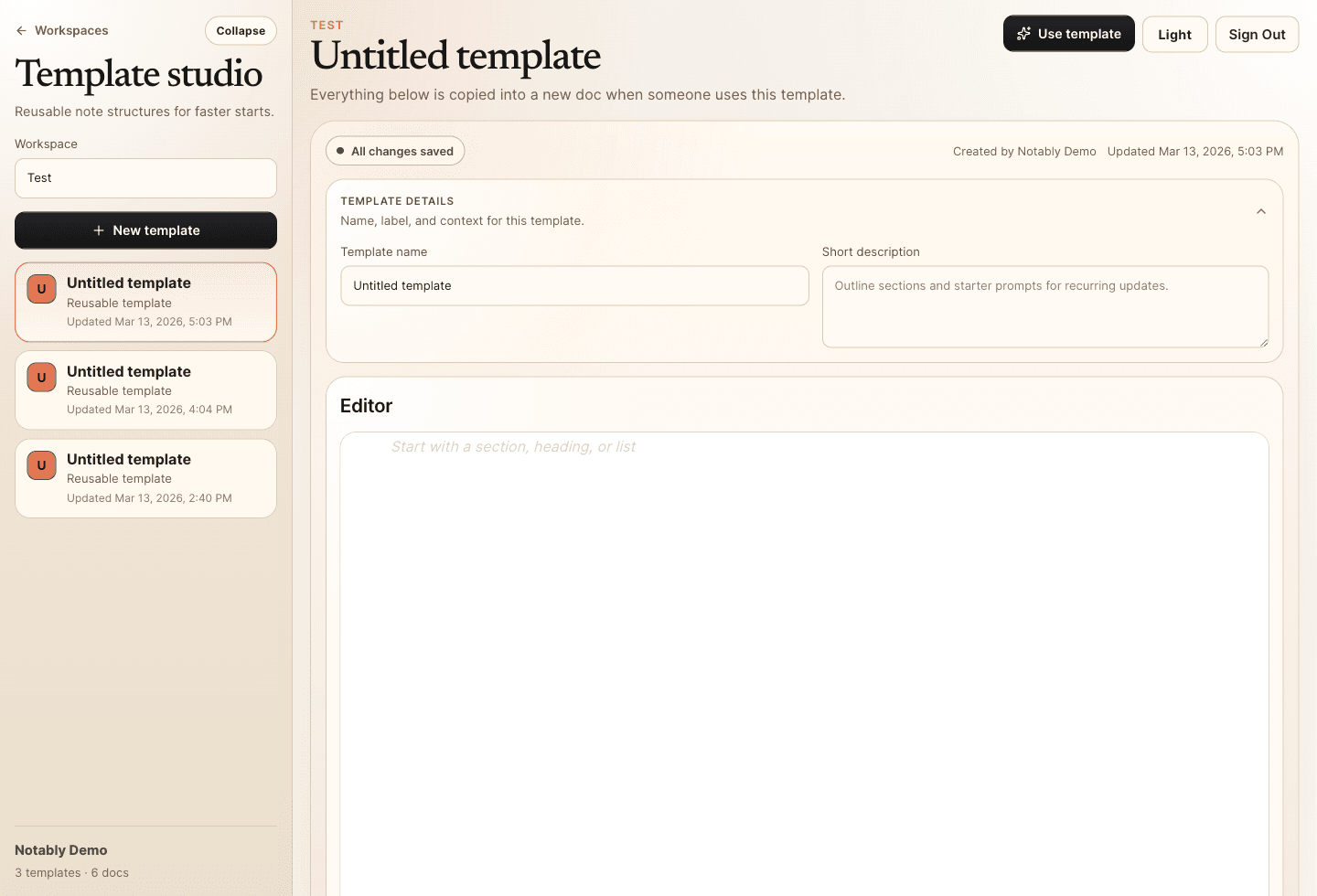Select the template updated at 4:04 PM
Image resolution: width=1317 pixels, height=896 pixels.
click(x=145, y=389)
